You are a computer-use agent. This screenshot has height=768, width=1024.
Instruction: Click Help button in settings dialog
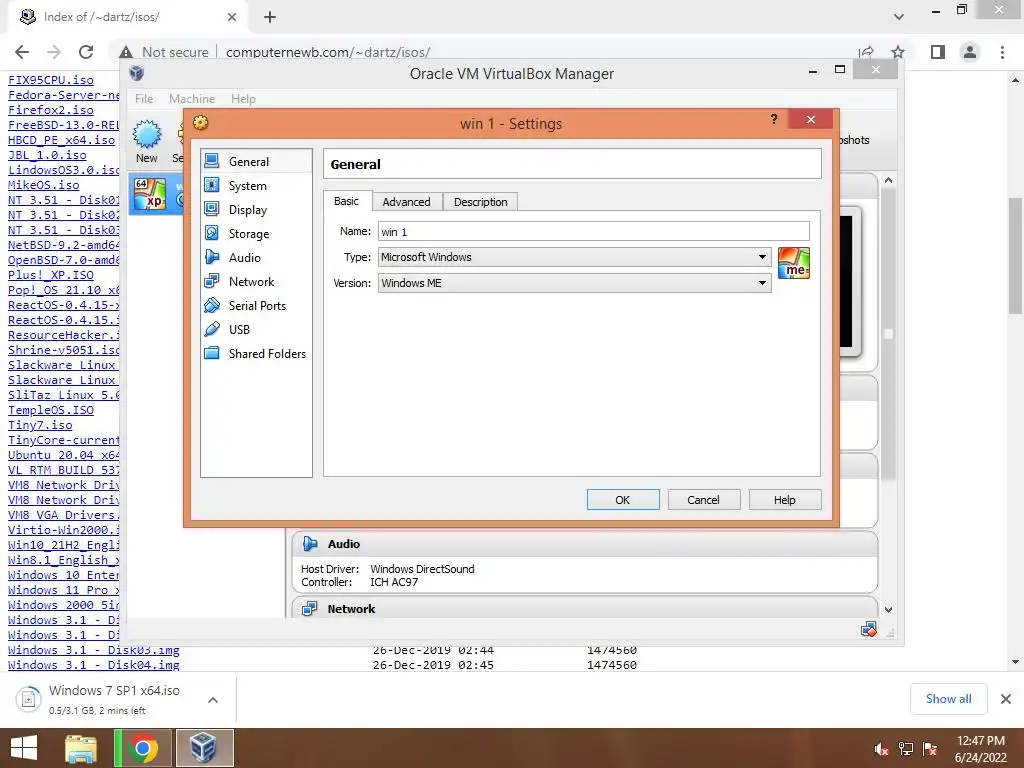pos(784,500)
